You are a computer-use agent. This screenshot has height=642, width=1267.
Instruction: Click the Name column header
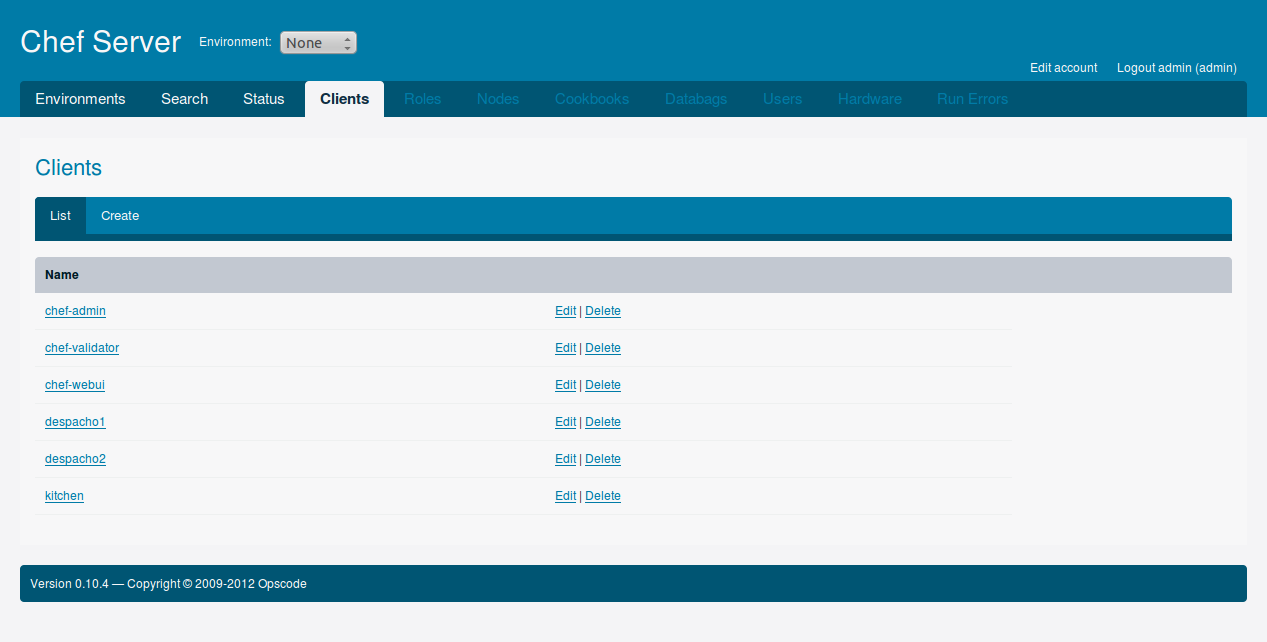pos(62,274)
